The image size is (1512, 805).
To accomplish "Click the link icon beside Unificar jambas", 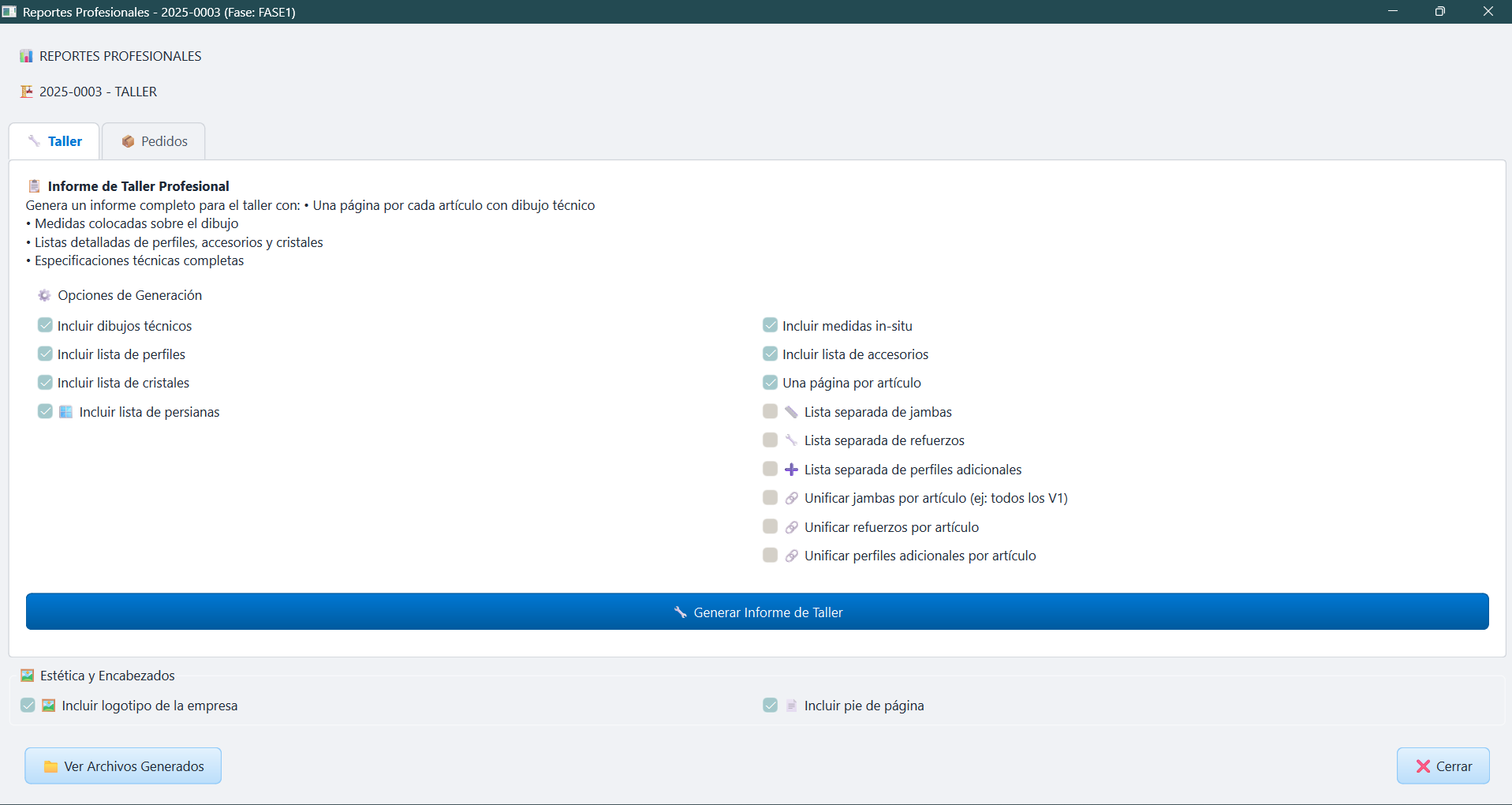I will click(791, 498).
